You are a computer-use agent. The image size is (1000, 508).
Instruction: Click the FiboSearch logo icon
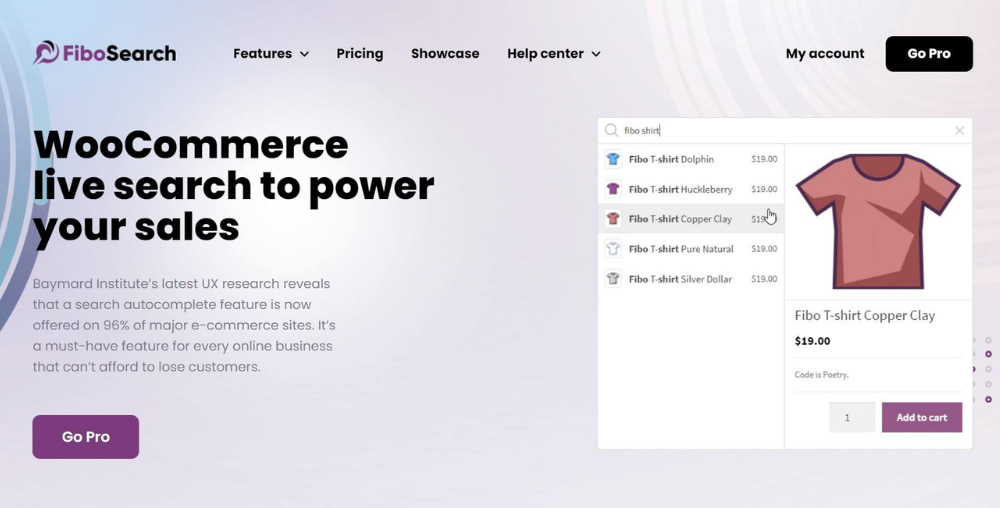coord(46,53)
